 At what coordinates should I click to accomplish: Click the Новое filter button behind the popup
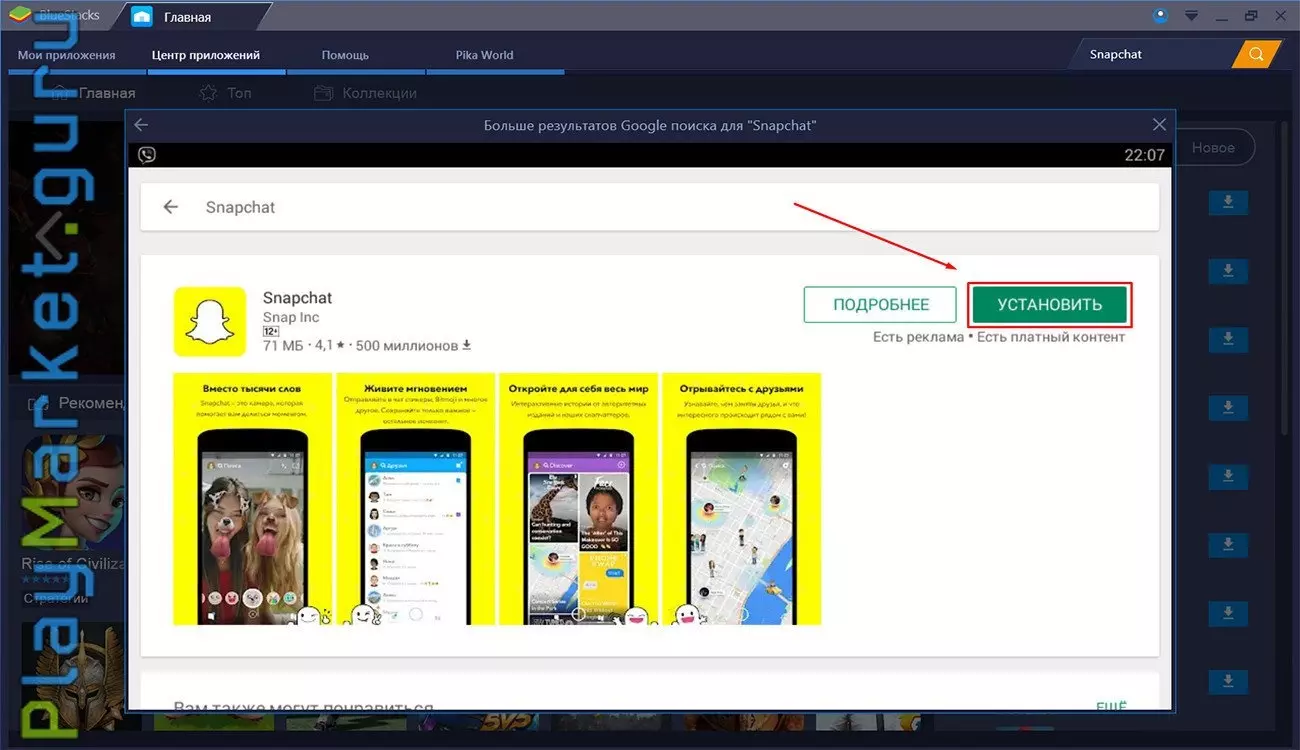point(1214,147)
